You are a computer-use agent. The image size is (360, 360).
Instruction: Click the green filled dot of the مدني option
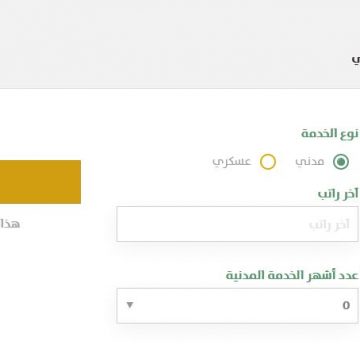click(341, 162)
